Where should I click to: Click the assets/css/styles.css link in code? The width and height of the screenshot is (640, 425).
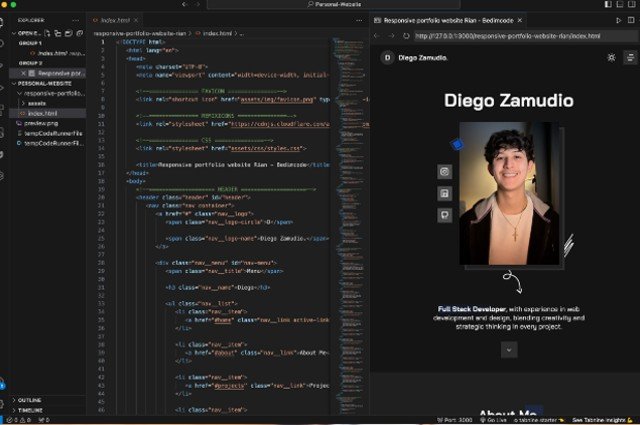tap(266, 148)
